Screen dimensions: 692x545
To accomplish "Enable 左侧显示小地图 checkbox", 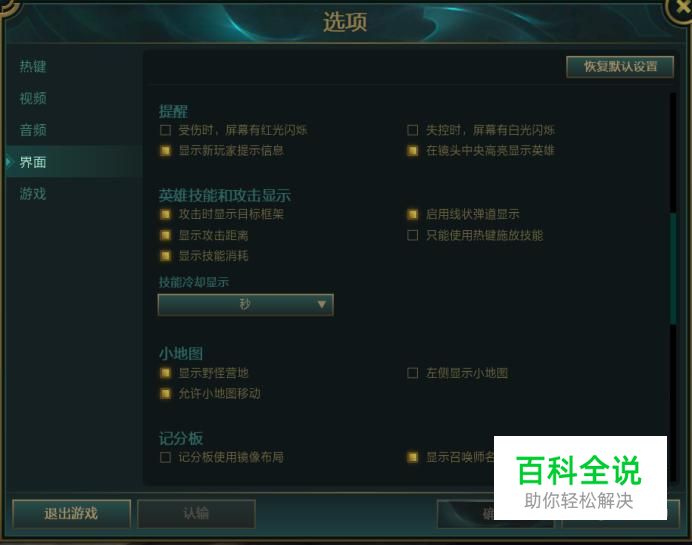I will click(x=413, y=373).
